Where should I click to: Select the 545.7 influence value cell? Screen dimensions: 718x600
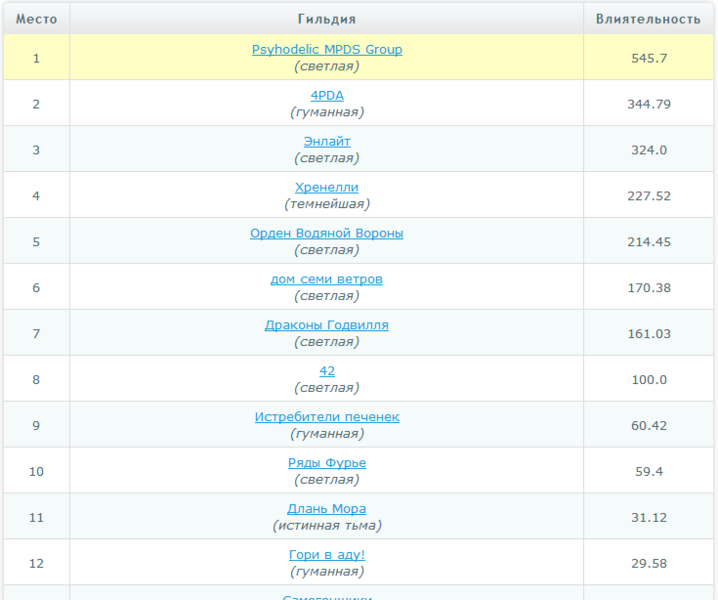[x=648, y=58]
